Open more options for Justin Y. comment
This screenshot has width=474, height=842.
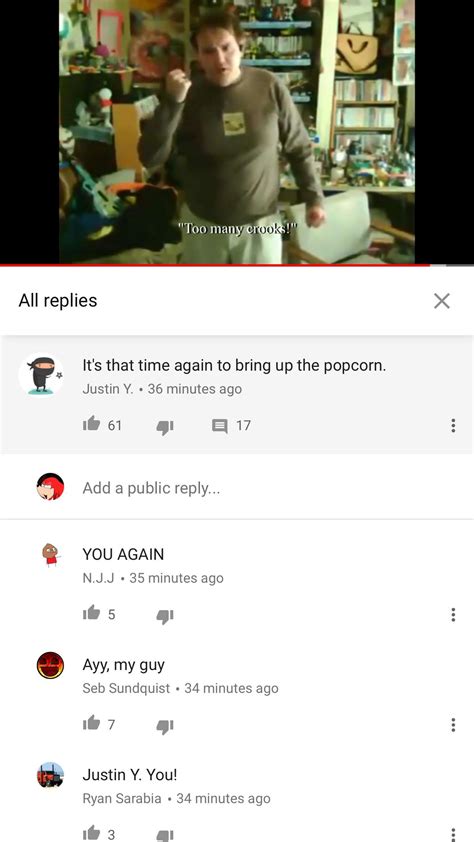[x=453, y=426]
